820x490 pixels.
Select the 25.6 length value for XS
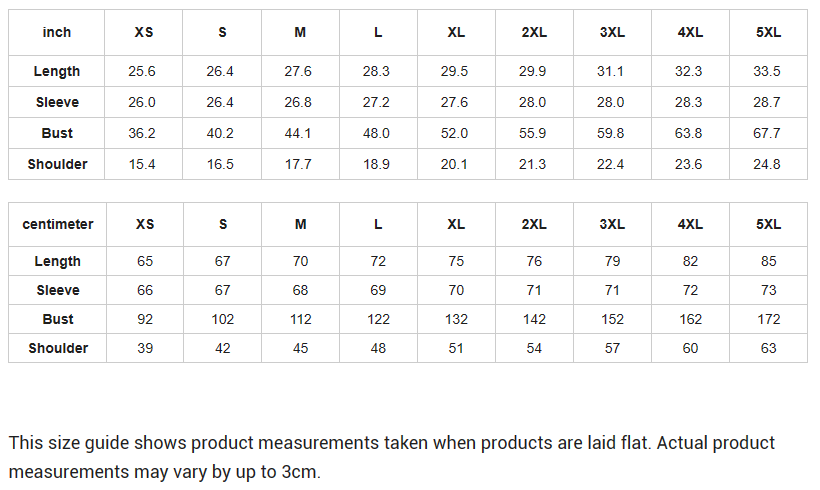pos(145,71)
